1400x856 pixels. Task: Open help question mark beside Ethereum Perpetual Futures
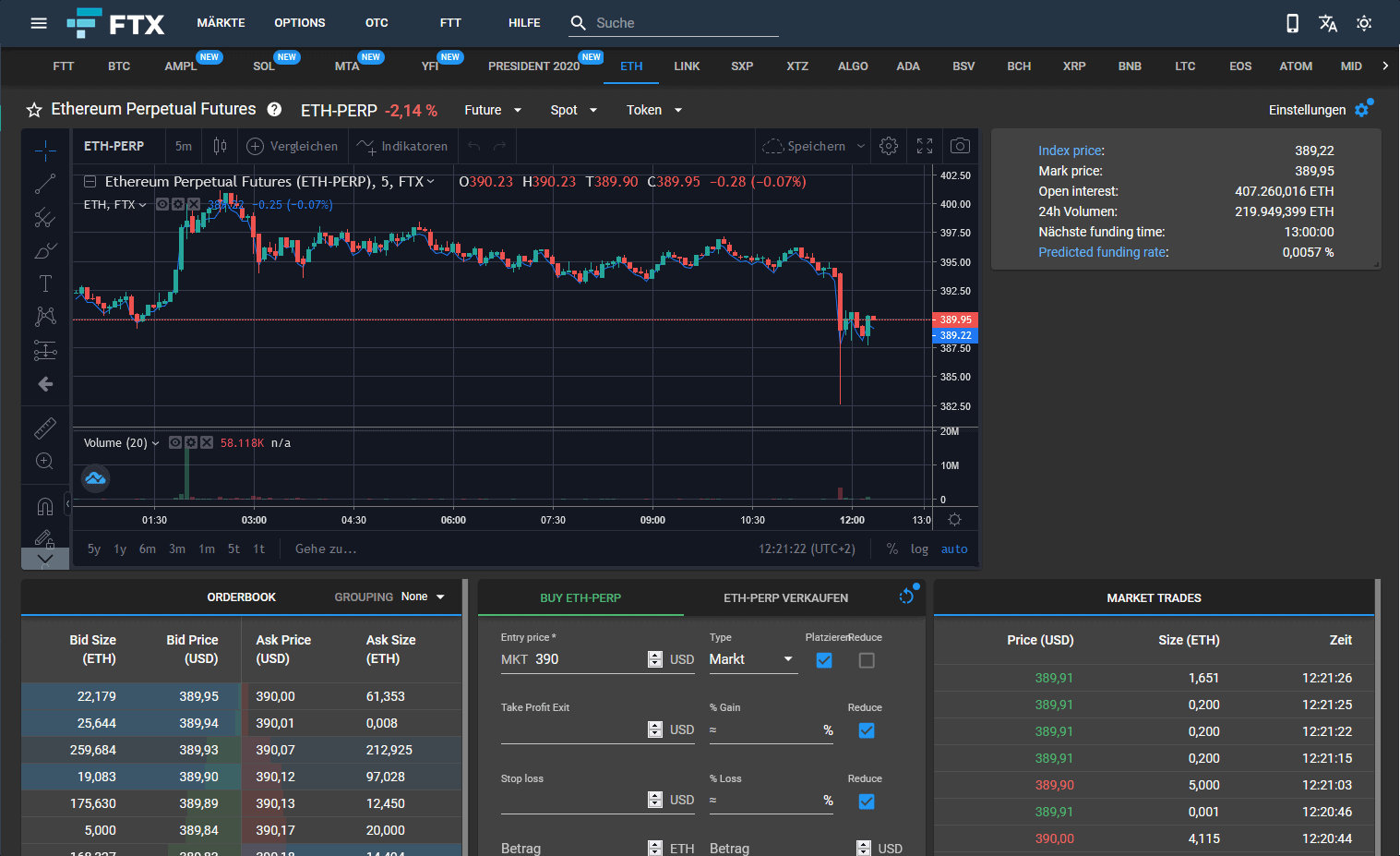click(x=274, y=109)
